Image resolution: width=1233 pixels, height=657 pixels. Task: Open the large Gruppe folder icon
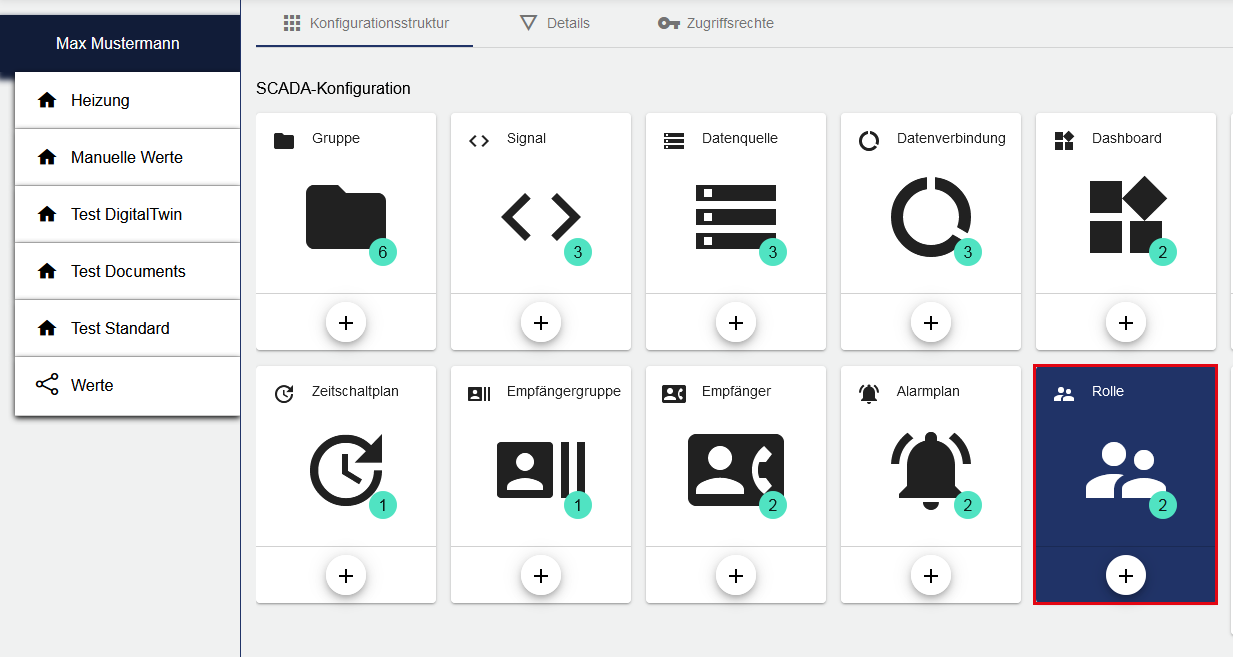pyautogui.click(x=345, y=216)
